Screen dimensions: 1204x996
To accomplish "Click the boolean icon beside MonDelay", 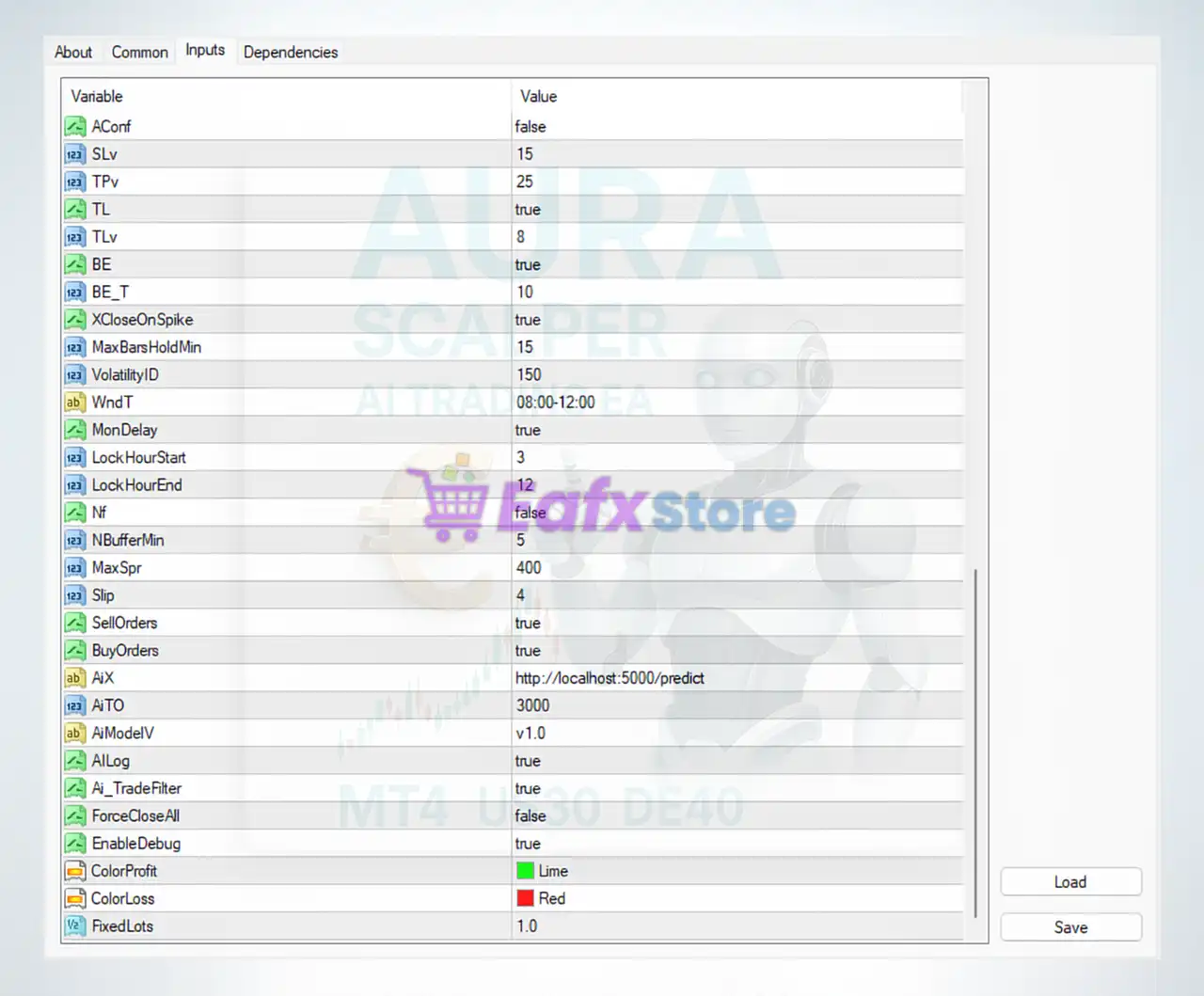I will 75,430.
